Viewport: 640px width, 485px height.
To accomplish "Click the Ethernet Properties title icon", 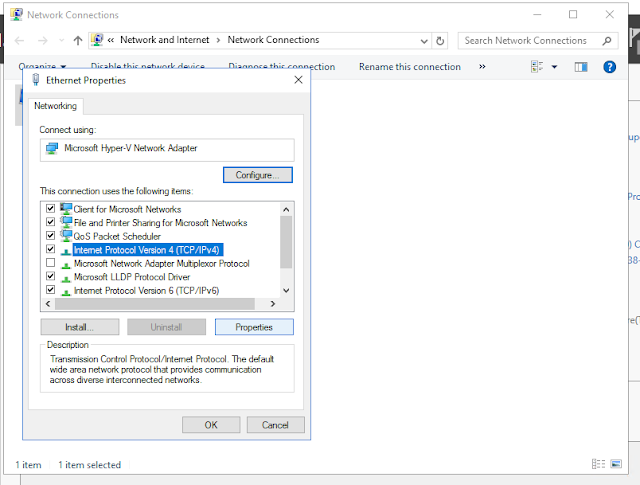I will 36,80.
